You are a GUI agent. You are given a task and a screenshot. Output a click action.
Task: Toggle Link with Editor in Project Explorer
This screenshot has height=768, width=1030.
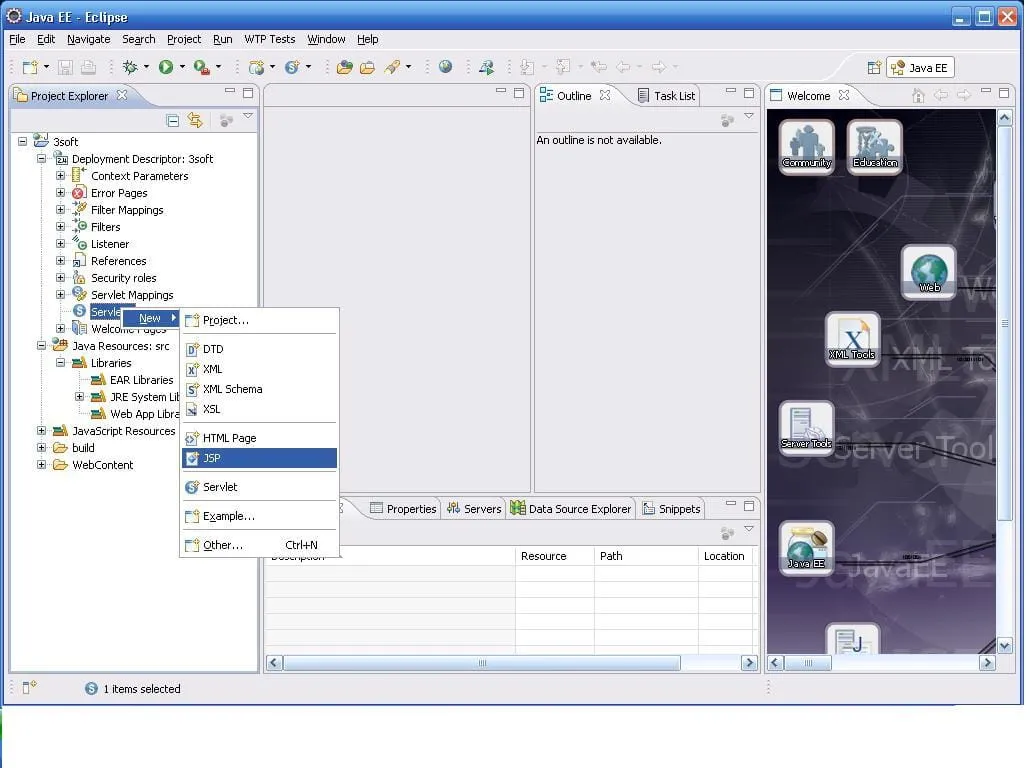click(195, 120)
